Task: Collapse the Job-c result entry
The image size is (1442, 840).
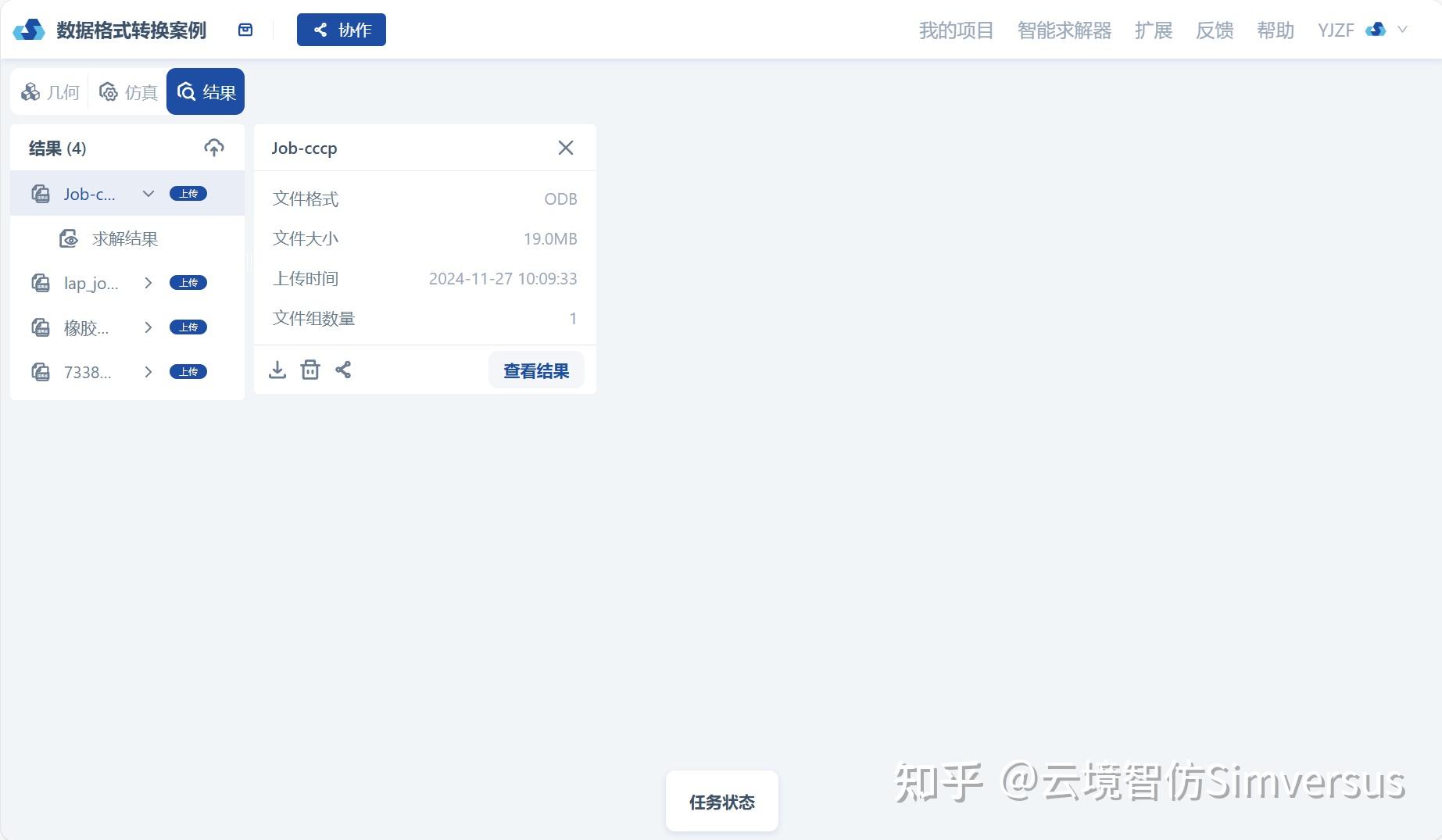Action: point(148,194)
